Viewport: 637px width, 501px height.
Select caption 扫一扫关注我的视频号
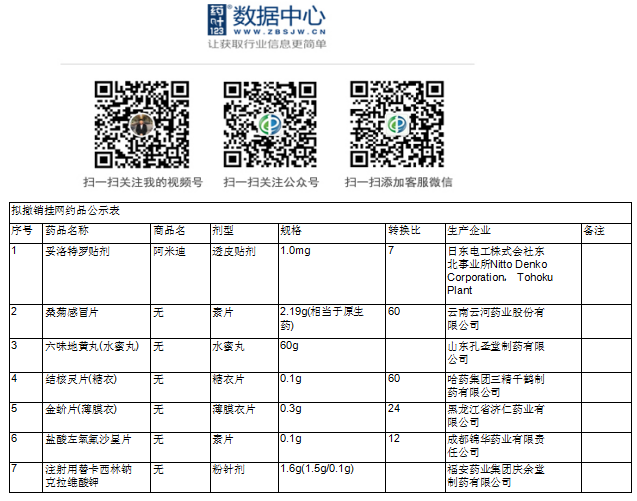pyautogui.click(x=143, y=182)
